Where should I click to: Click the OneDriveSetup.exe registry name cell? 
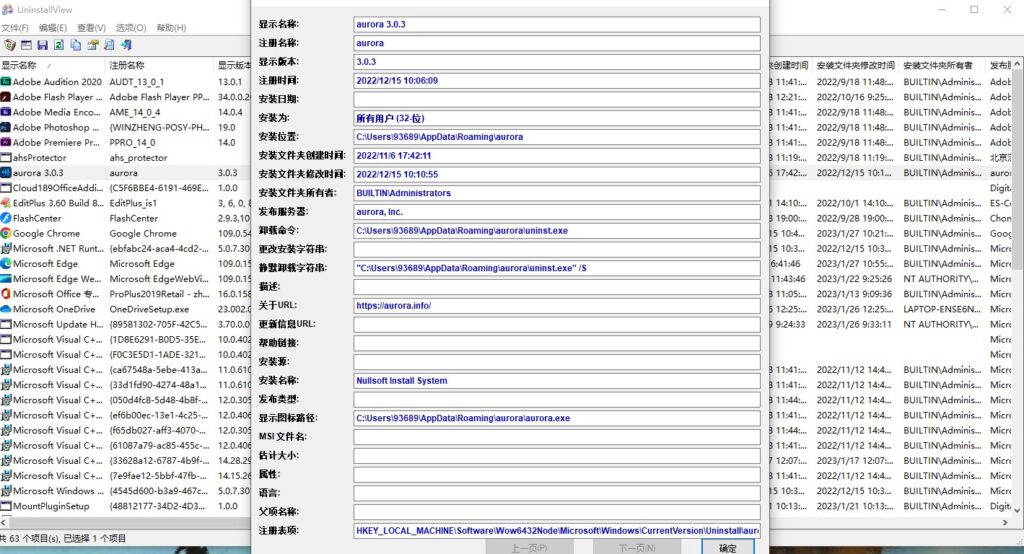[x=150, y=309]
